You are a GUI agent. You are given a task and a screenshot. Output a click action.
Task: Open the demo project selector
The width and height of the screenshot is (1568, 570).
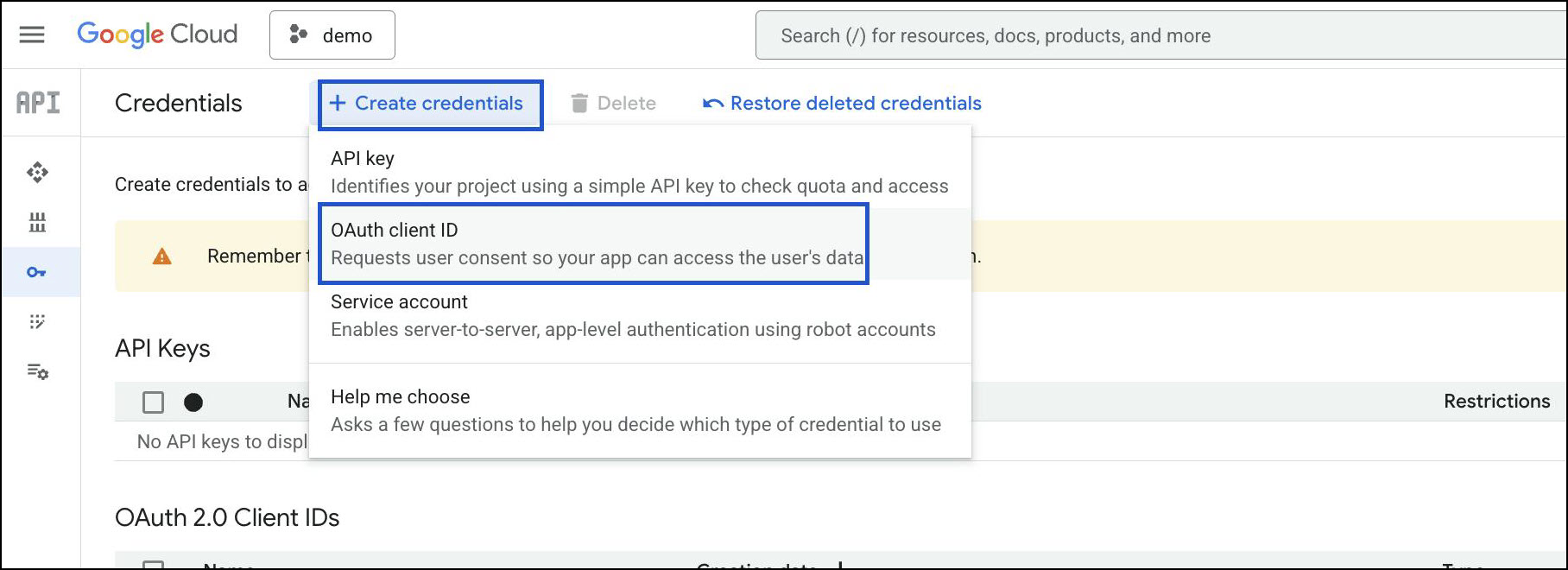pyautogui.click(x=332, y=35)
